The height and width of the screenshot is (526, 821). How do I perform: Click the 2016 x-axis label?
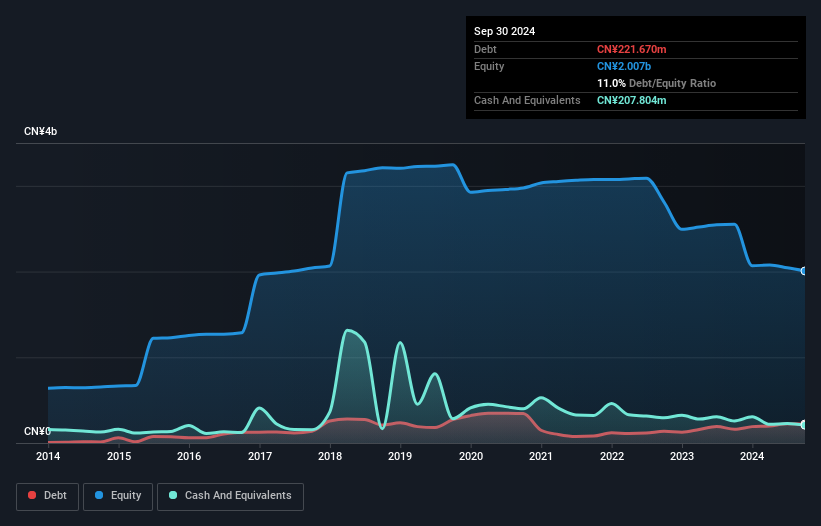click(x=189, y=456)
